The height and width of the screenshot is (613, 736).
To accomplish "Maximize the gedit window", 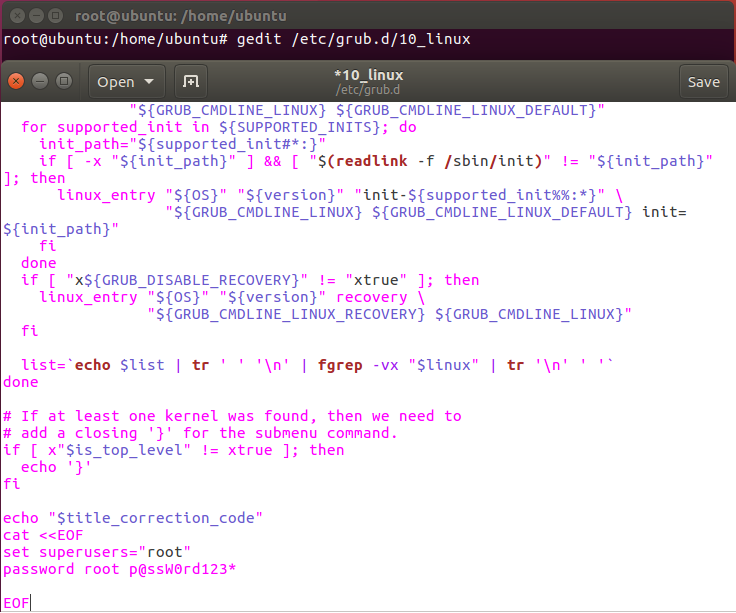I will [63, 81].
